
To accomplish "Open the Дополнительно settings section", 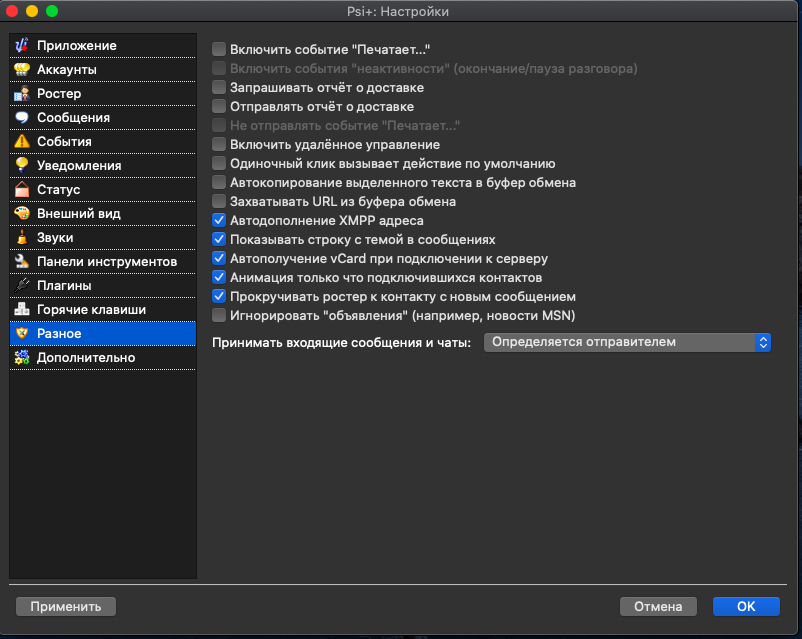I will [85, 358].
